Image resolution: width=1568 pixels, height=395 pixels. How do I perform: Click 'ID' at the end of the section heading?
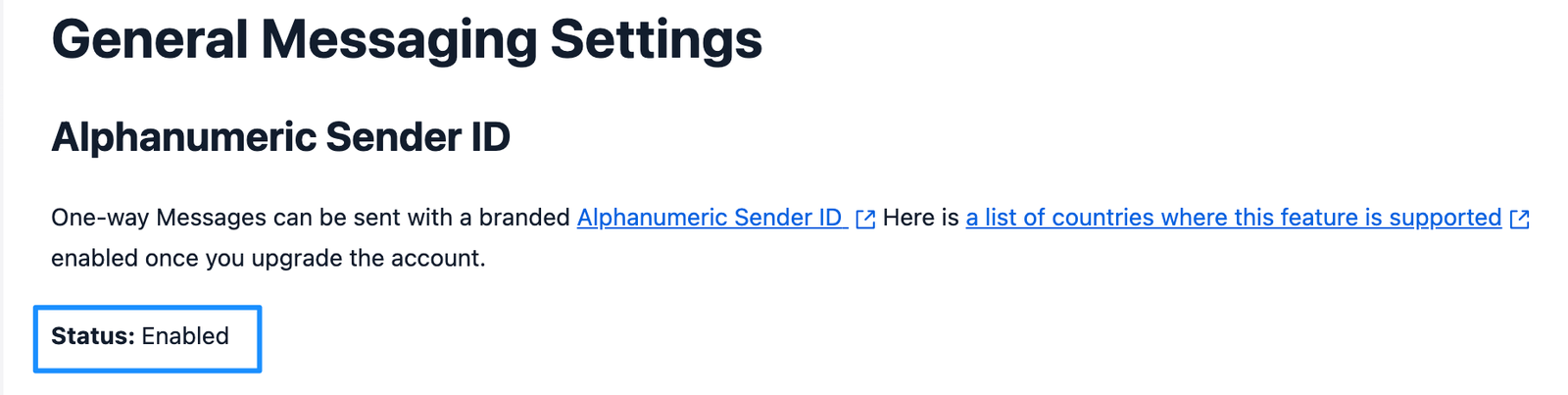[x=490, y=137]
